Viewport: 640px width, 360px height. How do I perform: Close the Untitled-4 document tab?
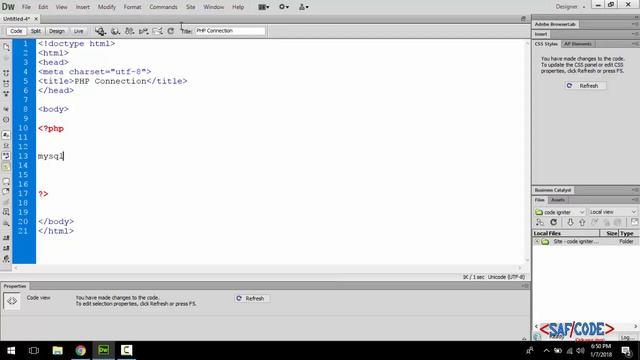(x=36, y=19)
